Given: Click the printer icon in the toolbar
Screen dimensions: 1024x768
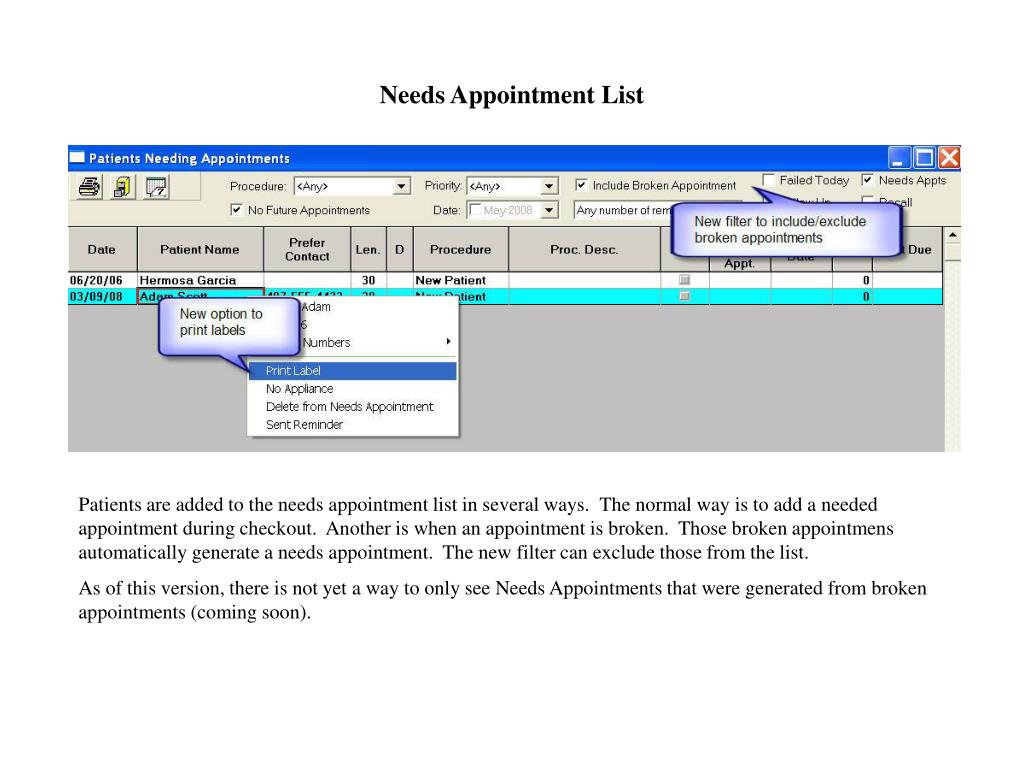Looking at the screenshot, I should click(x=89, y=187).
